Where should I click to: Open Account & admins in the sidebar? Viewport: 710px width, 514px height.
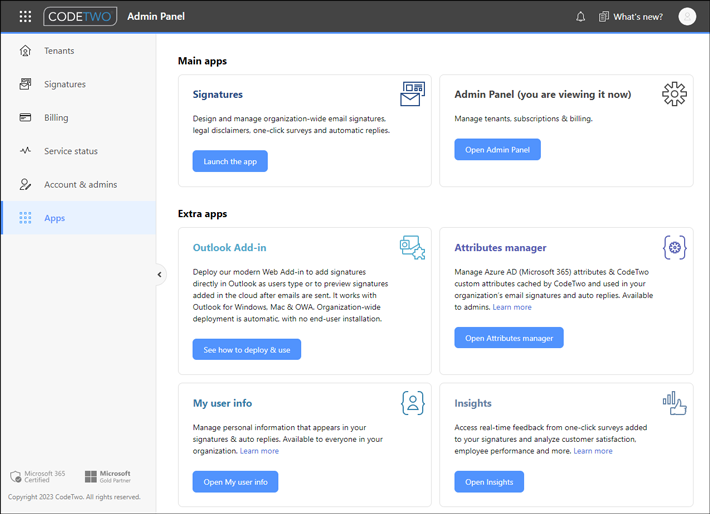[x=79, y=184]
